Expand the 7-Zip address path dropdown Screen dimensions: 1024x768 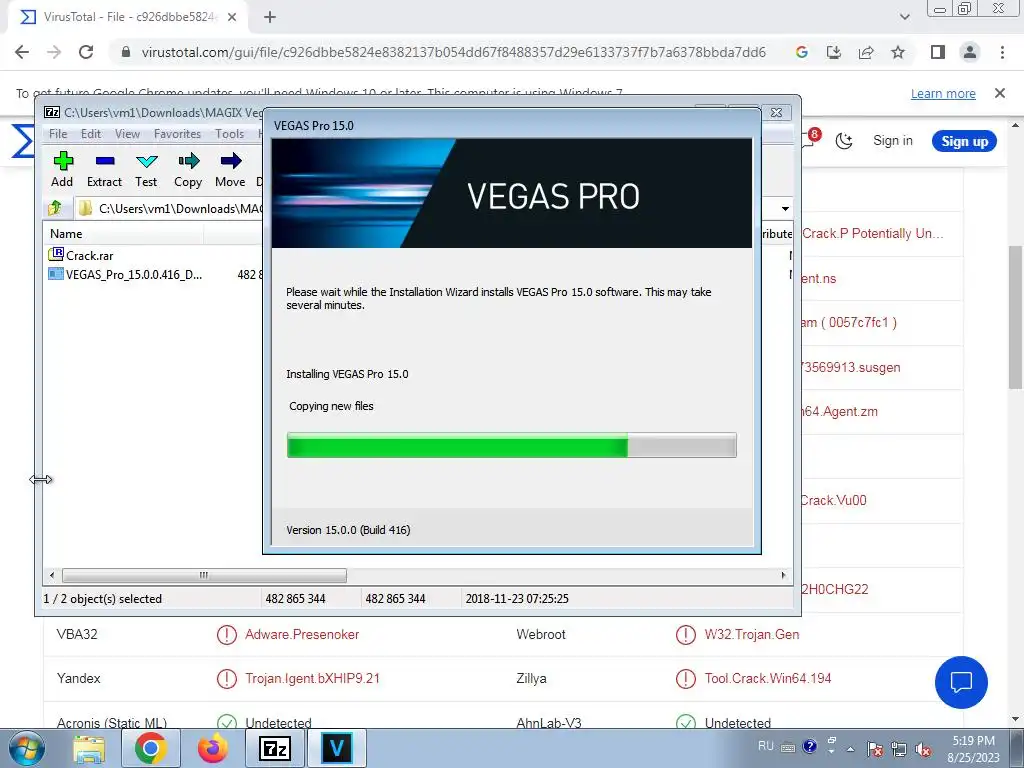[785, 209]
